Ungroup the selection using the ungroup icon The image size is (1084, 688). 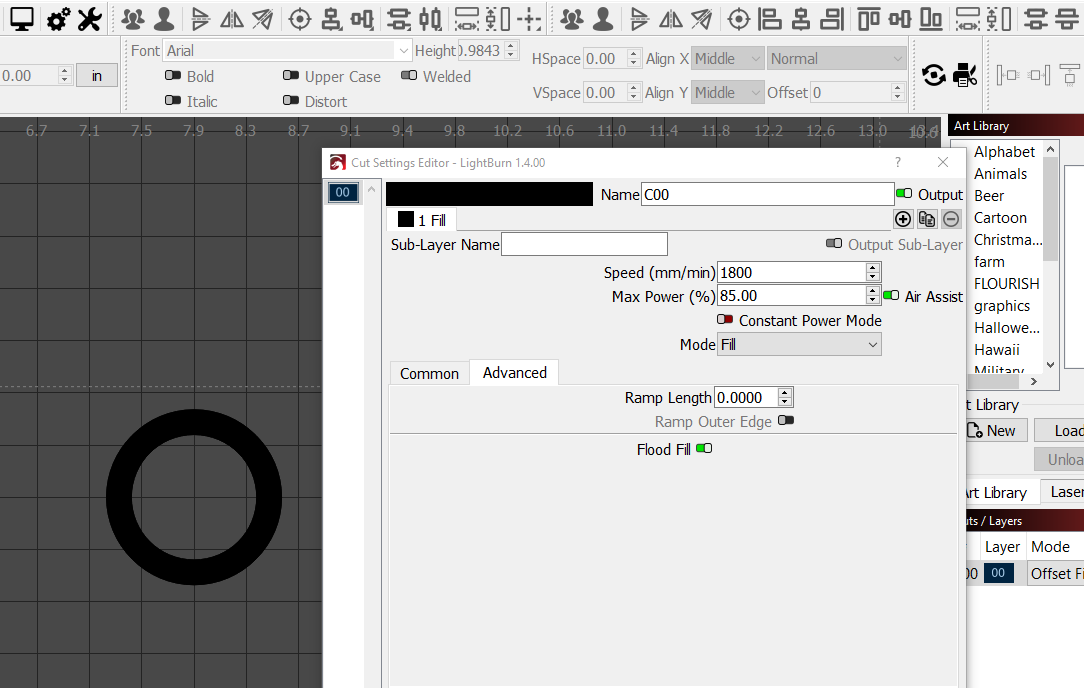coord(164,18)
